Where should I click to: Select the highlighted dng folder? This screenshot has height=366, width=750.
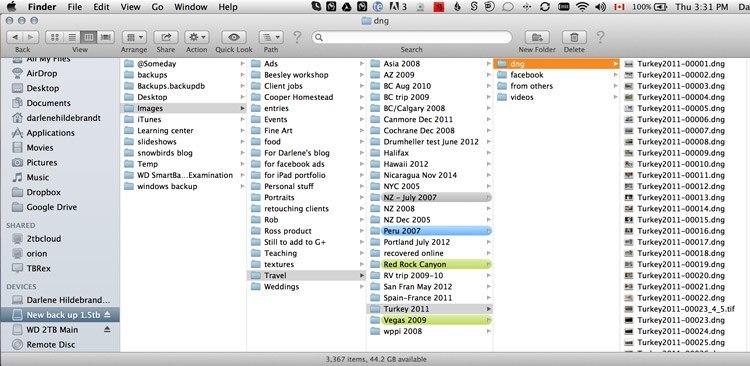point(556,64)
